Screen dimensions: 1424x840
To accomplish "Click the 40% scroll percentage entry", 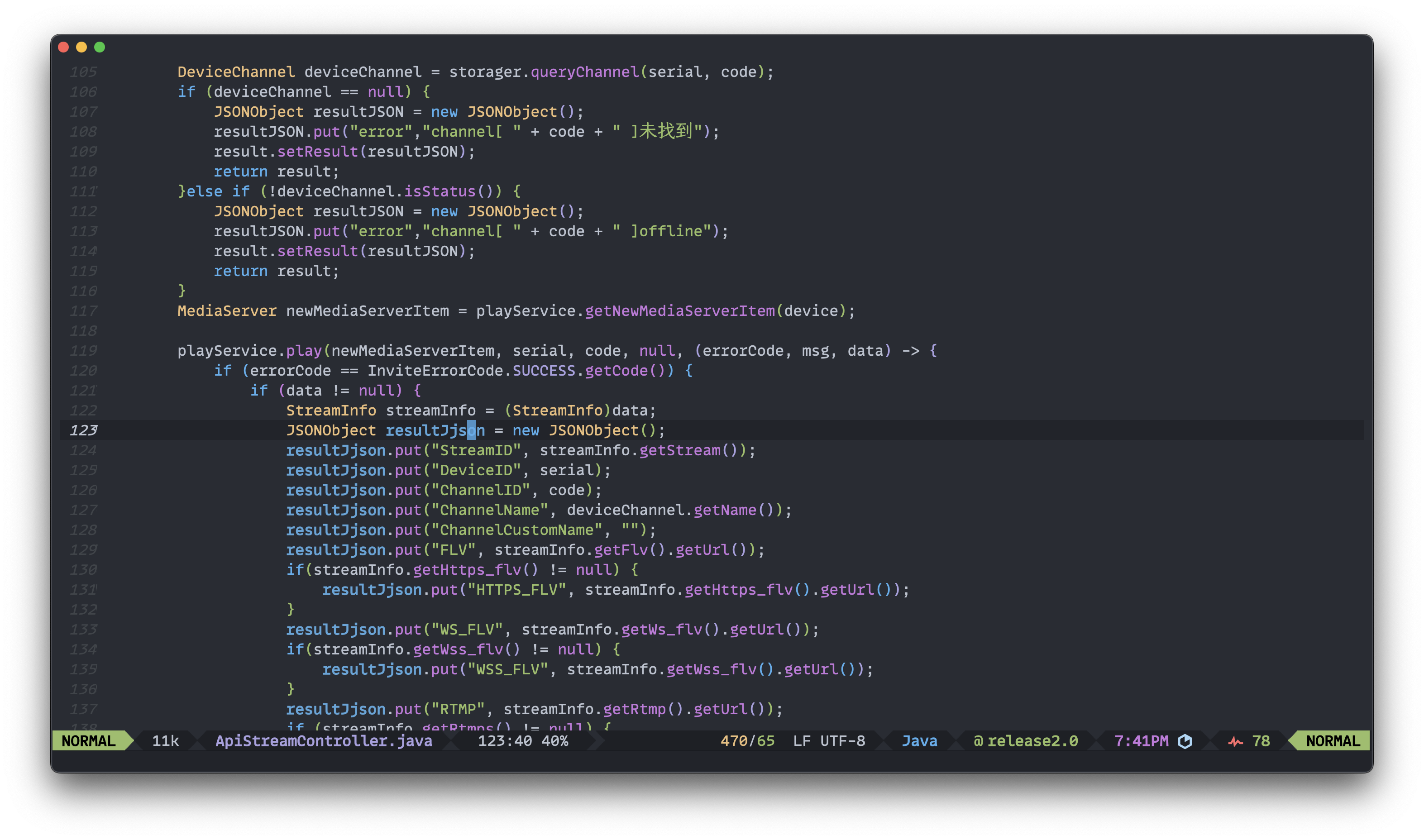I will pos(554,741).
